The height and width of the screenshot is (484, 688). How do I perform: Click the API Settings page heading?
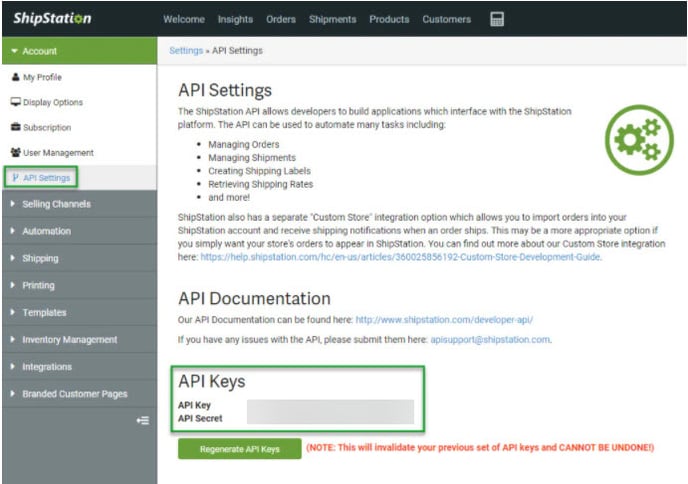pyautogui.click(x=225, y=90)
